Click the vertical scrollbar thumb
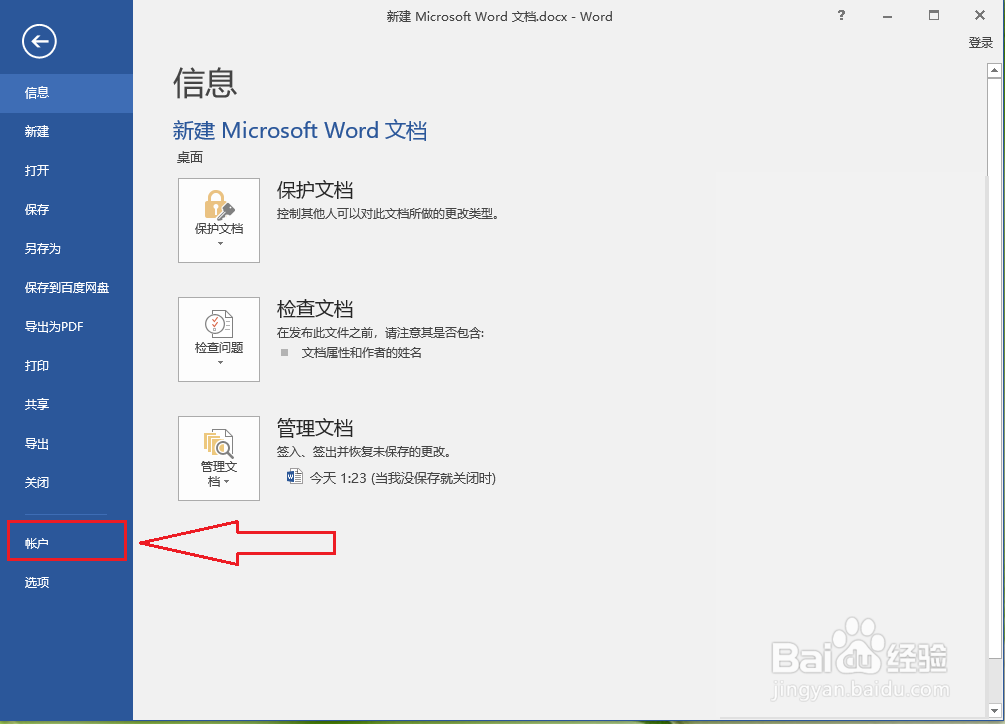This screenshot has width=1005, height=724. [x=994, y=368]
